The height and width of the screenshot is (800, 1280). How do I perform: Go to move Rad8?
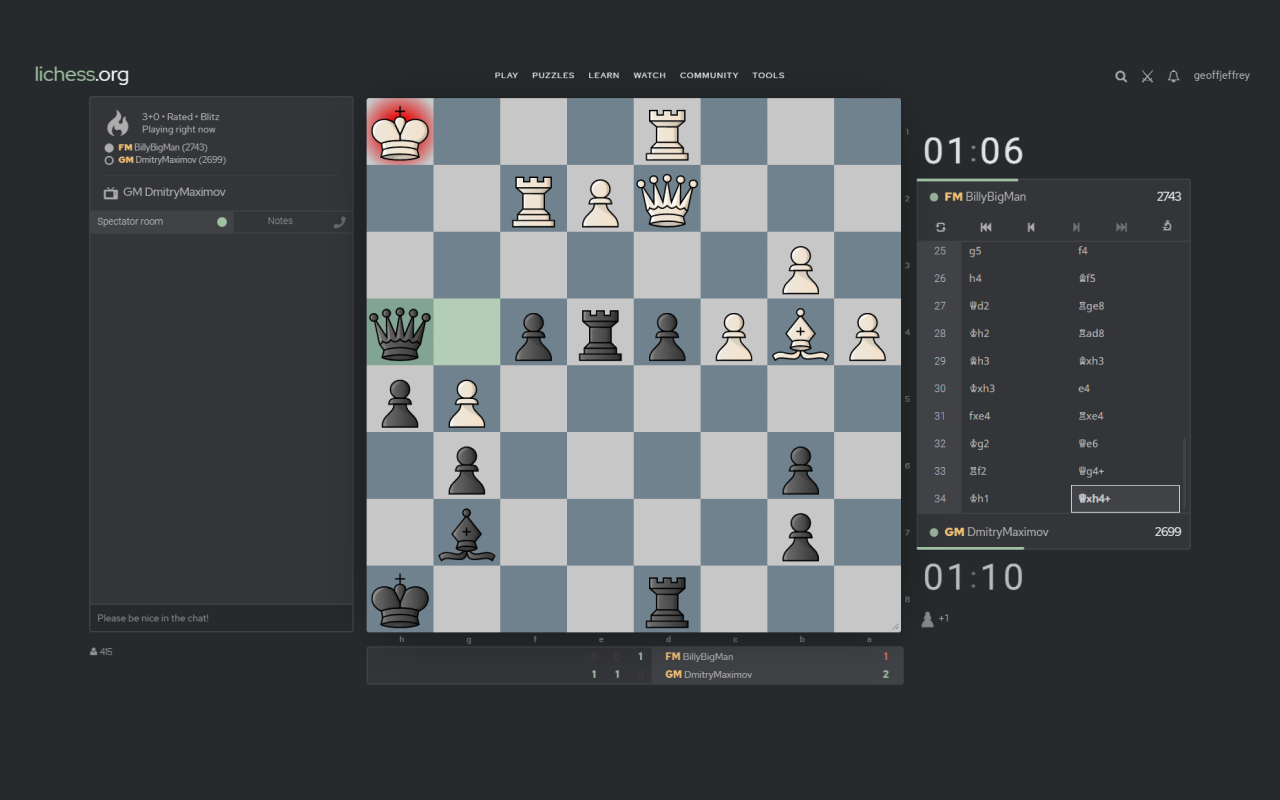1125,334
